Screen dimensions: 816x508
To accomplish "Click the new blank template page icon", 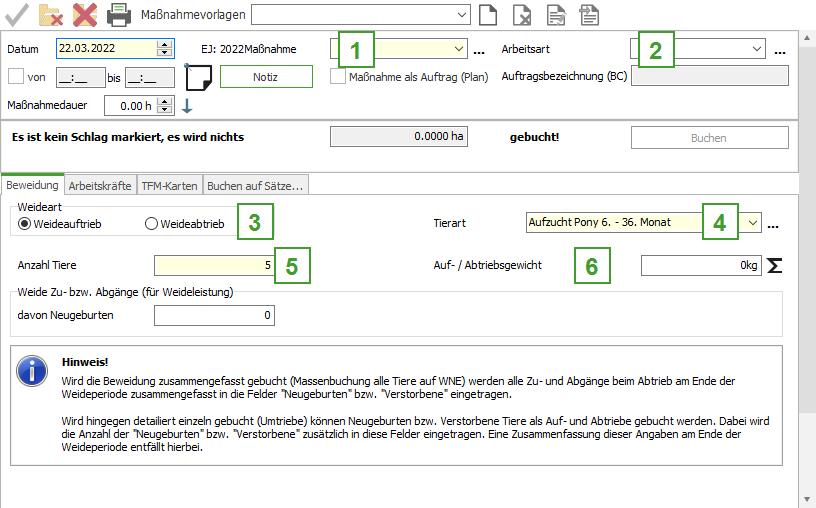I will [487, 14].
